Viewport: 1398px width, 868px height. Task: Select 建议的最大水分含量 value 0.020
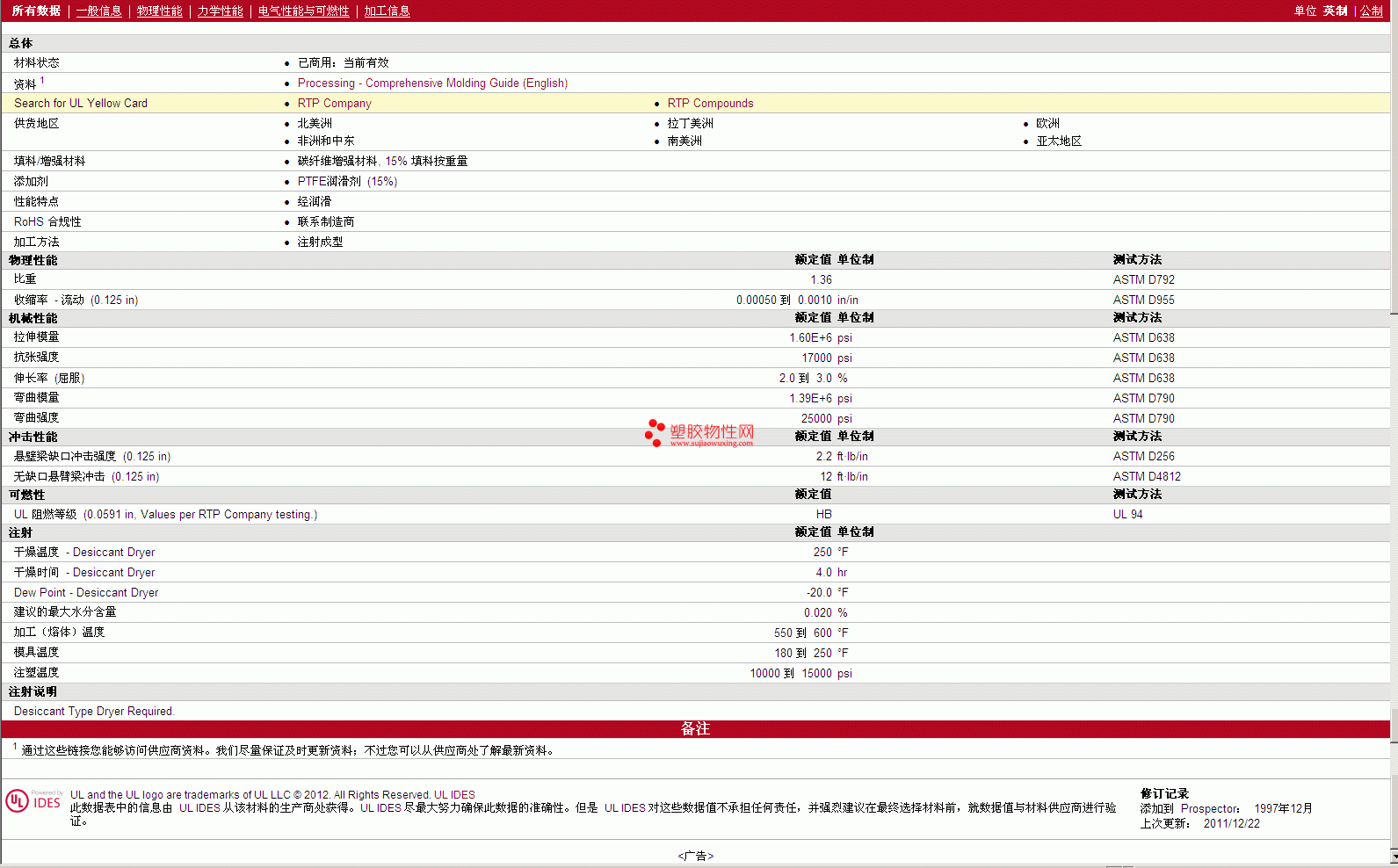817,612
